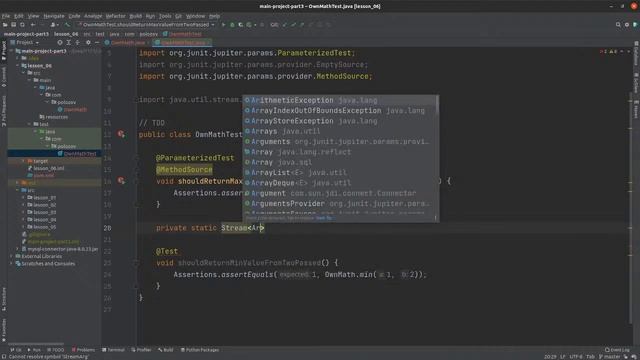Choose Arrays java.util completion suggestion

click(x=340, y=131)
